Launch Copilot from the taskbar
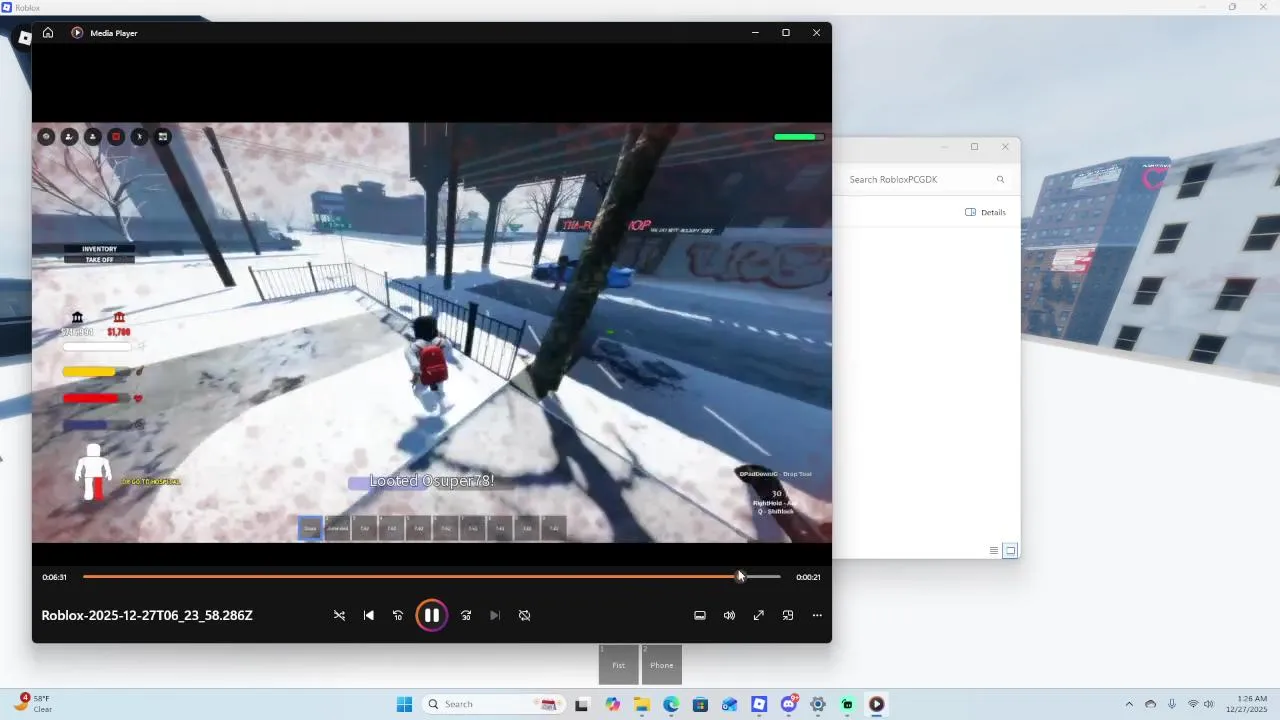 coord(612,704)
